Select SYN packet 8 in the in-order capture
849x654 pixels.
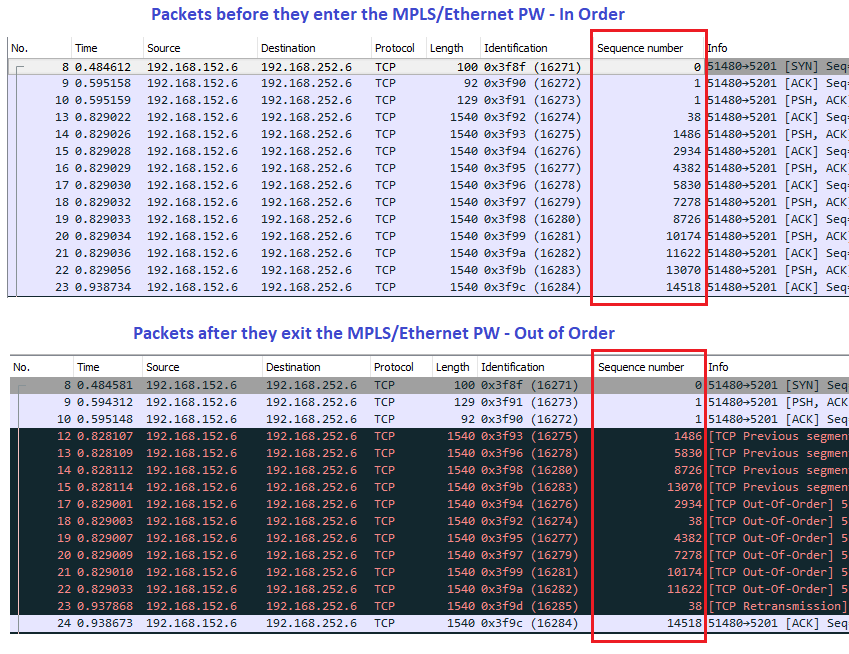point(300,66)
